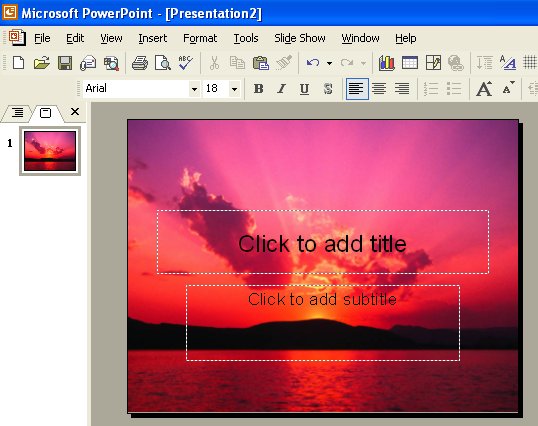This screenshot has height=426, width=538.
Task: Save the presentation with the floppy disk icon
Action: coord(65,63)
